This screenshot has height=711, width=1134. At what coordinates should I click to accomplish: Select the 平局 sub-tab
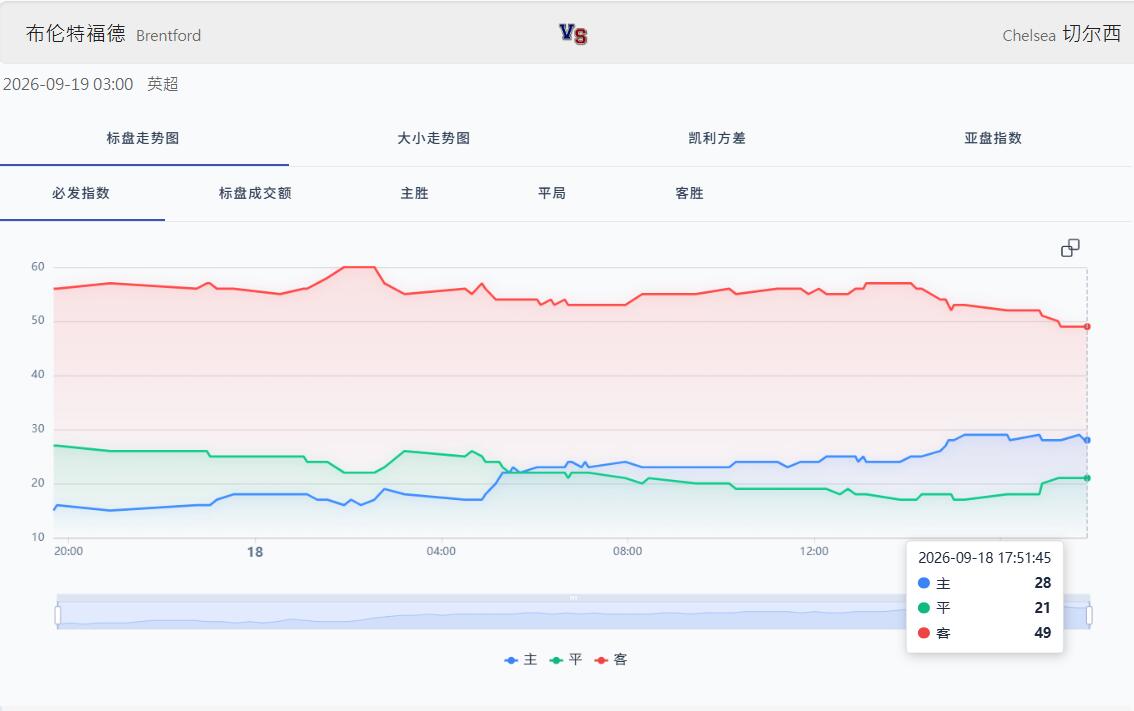click(552, 193)
